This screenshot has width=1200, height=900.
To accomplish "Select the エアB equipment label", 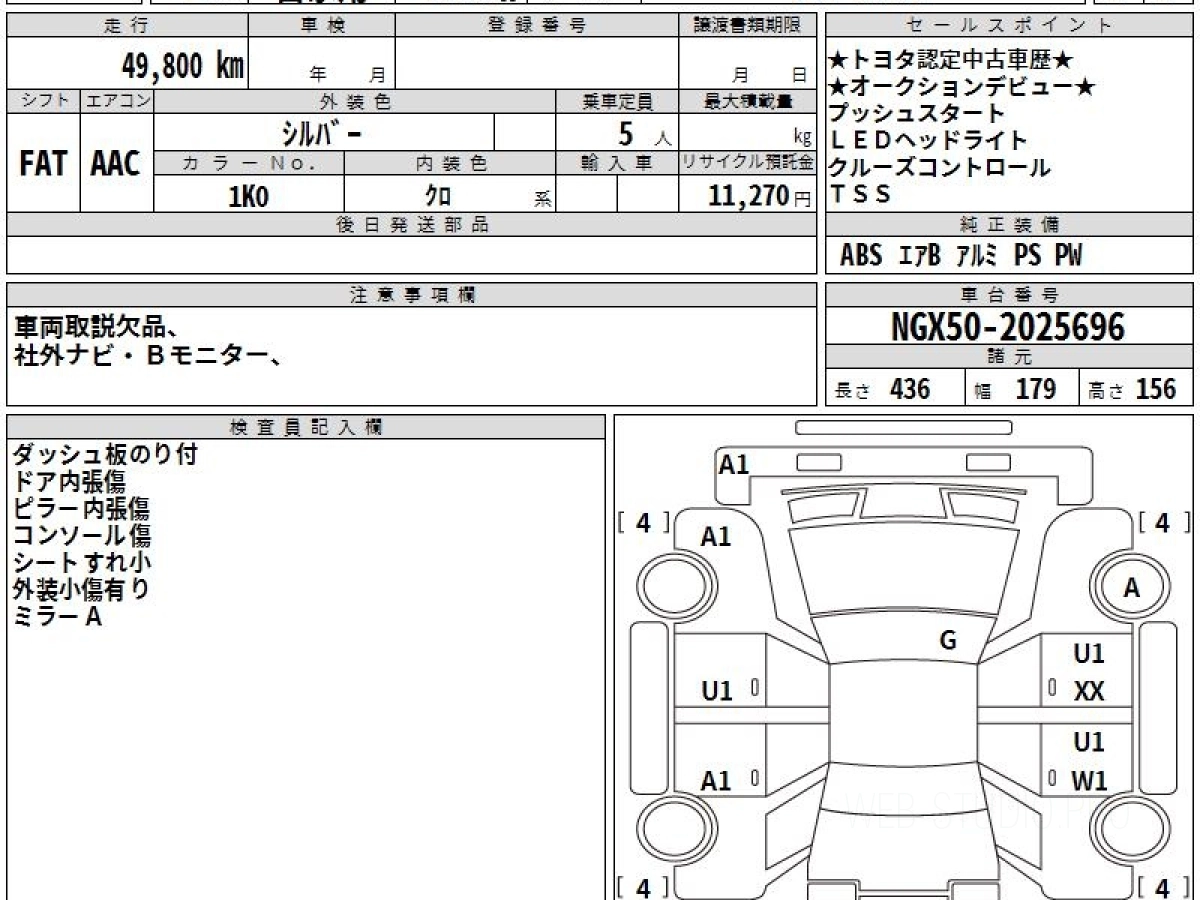I will [919, 256].
